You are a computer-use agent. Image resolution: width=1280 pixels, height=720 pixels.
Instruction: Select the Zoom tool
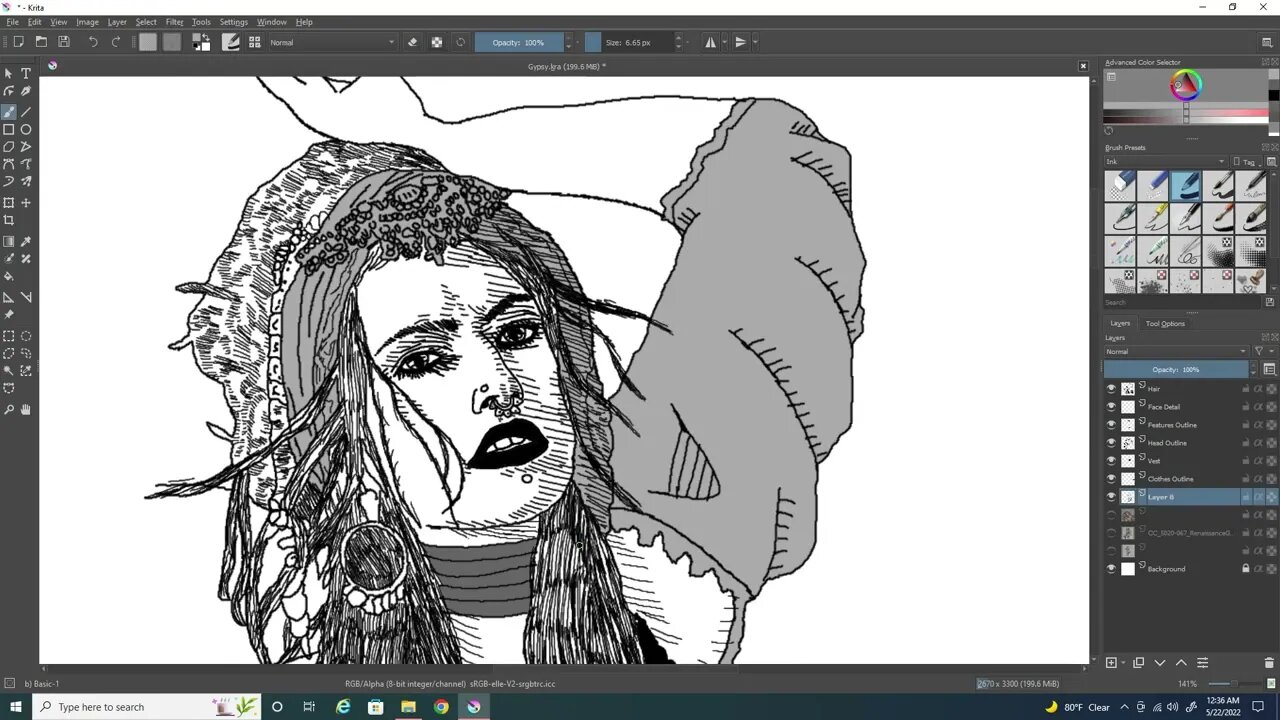point(9,409)
